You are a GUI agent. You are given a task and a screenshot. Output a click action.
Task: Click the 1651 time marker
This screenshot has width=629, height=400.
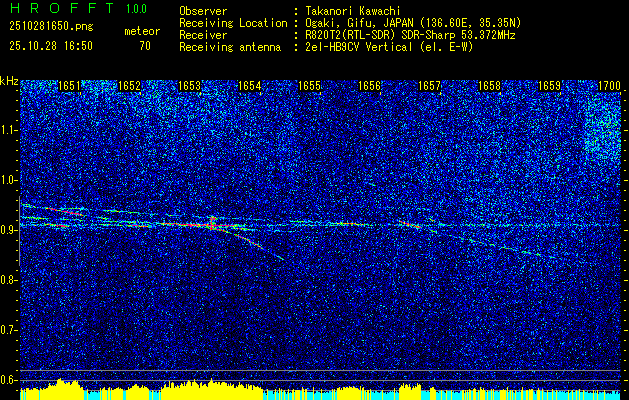click(x=70, y=87)
